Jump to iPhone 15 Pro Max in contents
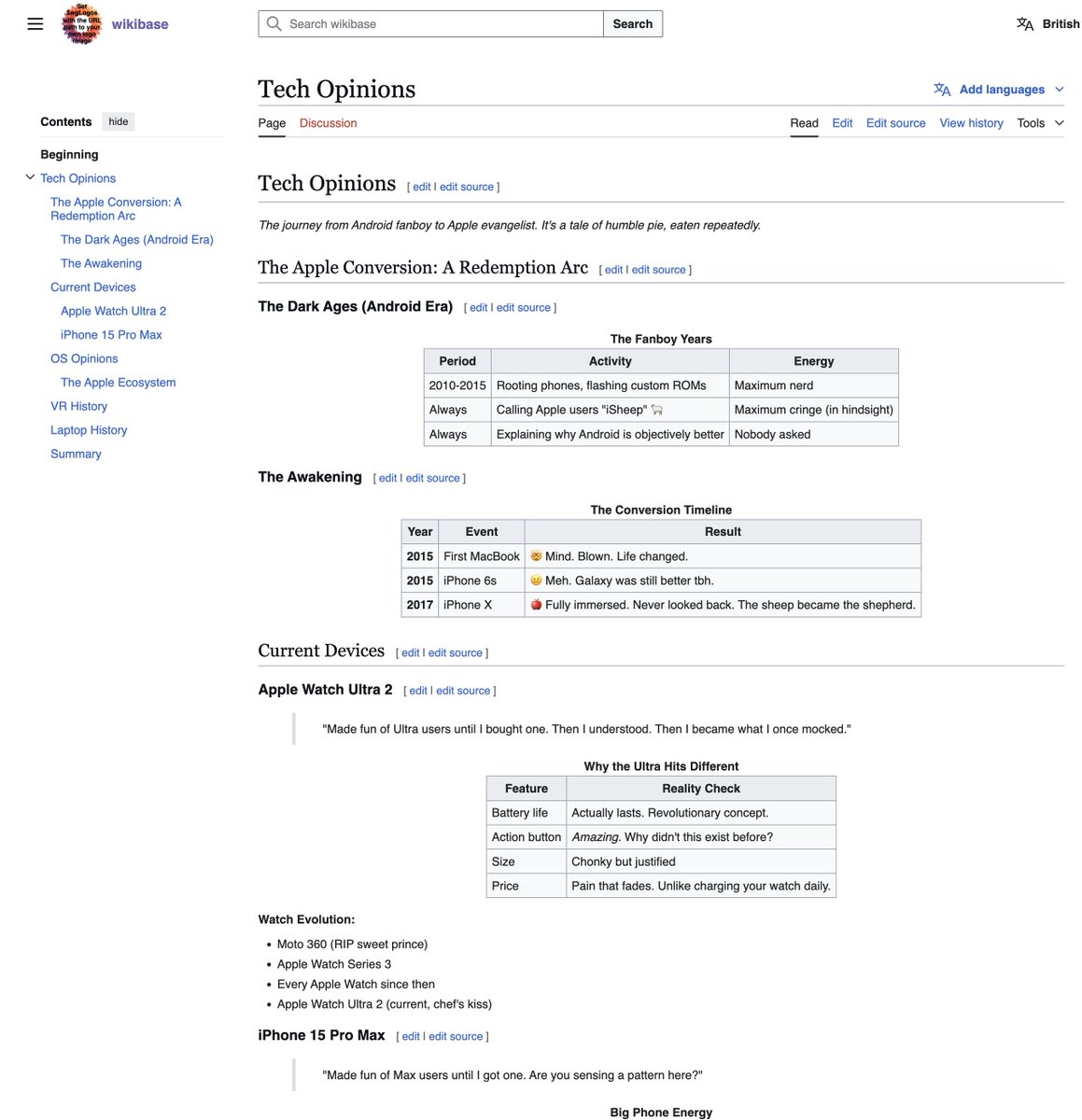 coord(111,335)
